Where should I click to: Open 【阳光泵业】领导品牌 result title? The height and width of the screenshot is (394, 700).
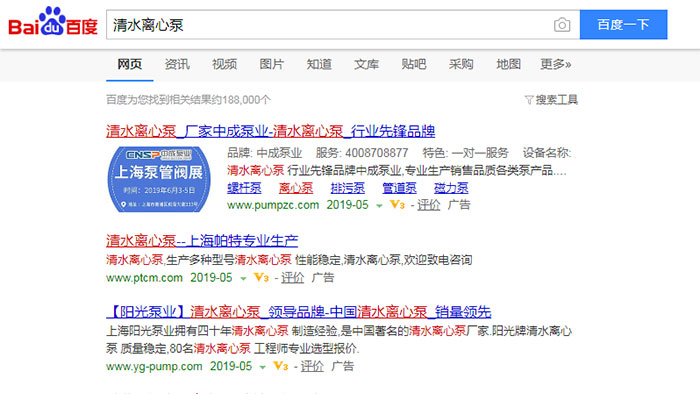click(x=299, y=312)
